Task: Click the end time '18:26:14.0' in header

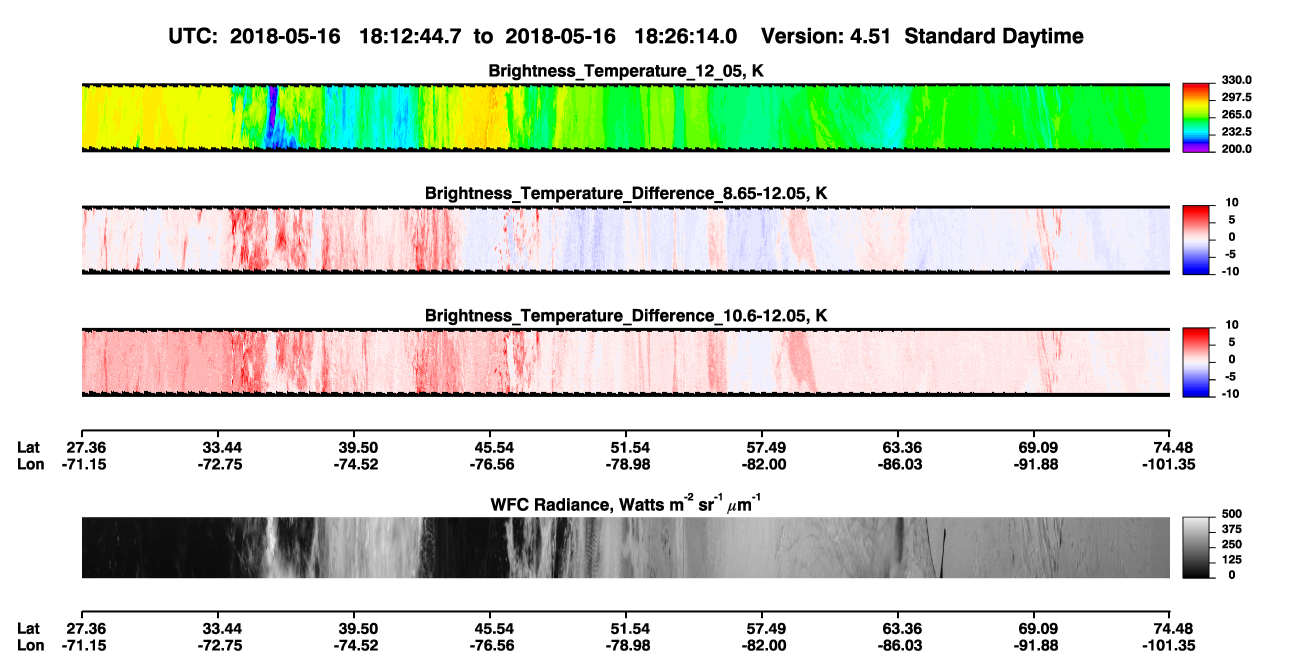Action: (x=686, y=36)
